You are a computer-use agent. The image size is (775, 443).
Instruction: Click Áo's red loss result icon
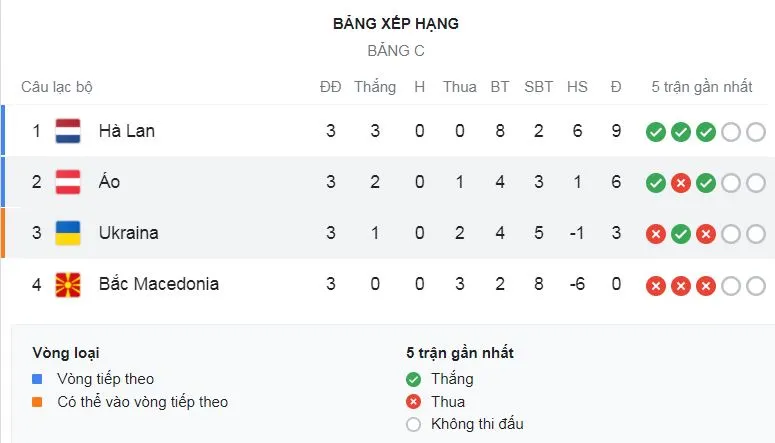click(x=681, y=183)
